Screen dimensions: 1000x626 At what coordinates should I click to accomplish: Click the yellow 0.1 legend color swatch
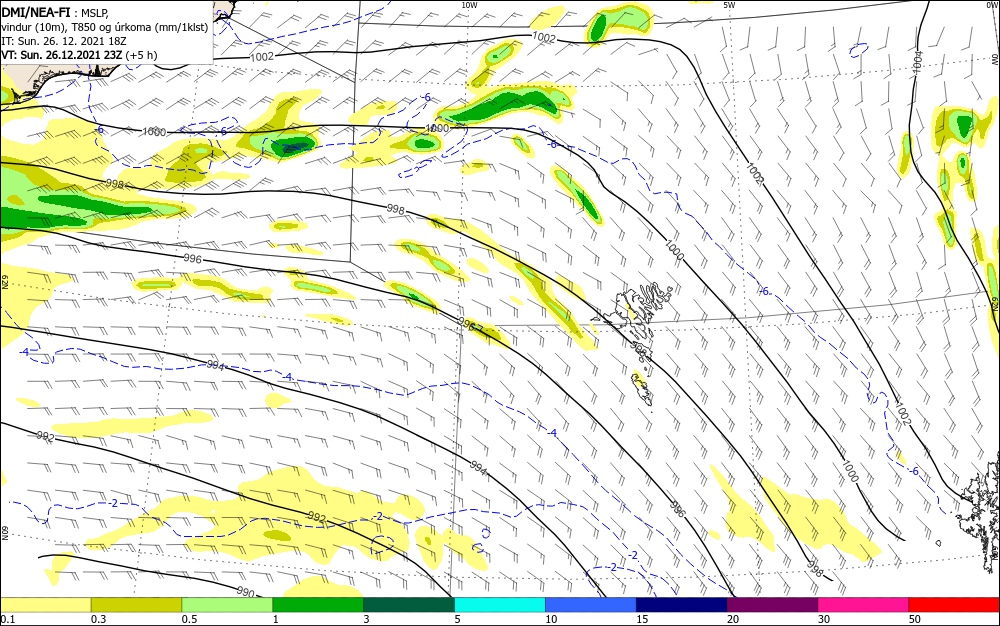tap(45, 605)
